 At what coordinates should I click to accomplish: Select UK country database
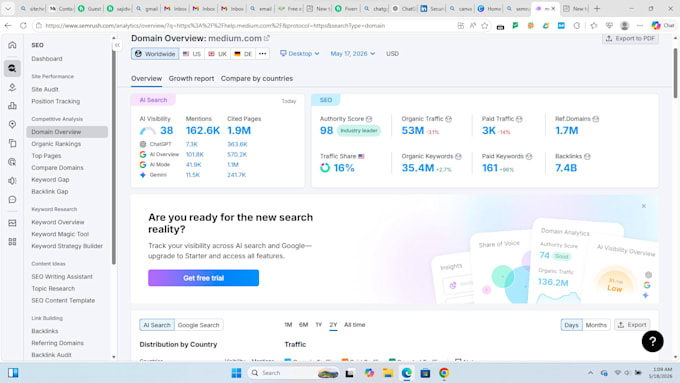[217, 54]
